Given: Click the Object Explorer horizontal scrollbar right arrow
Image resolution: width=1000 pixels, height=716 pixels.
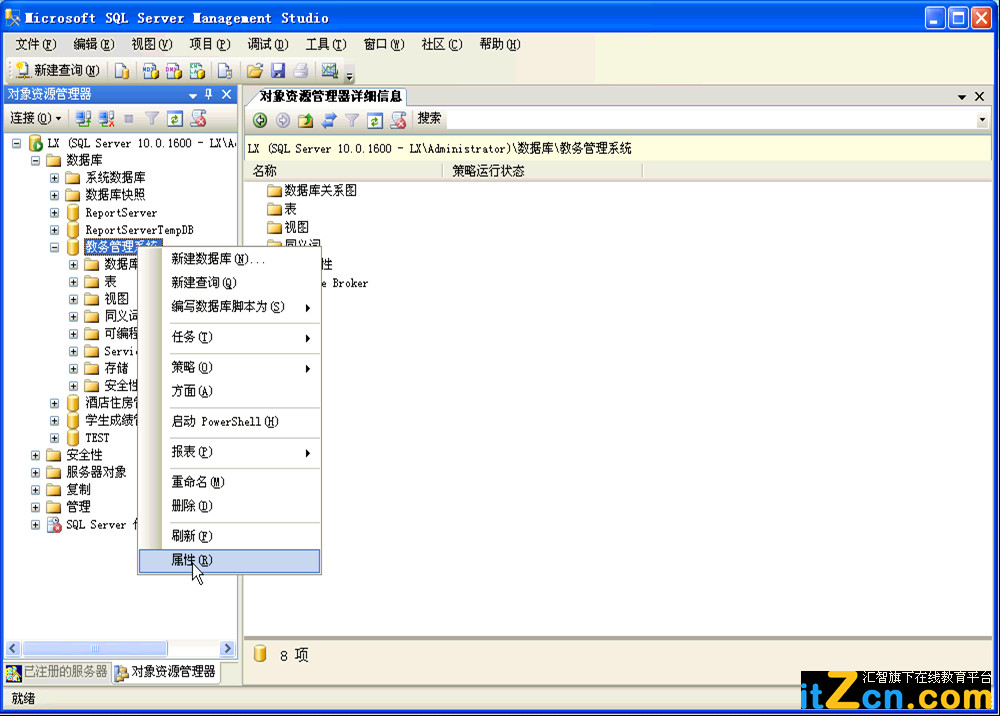Looking at the screenshot, I should (227, 648).
